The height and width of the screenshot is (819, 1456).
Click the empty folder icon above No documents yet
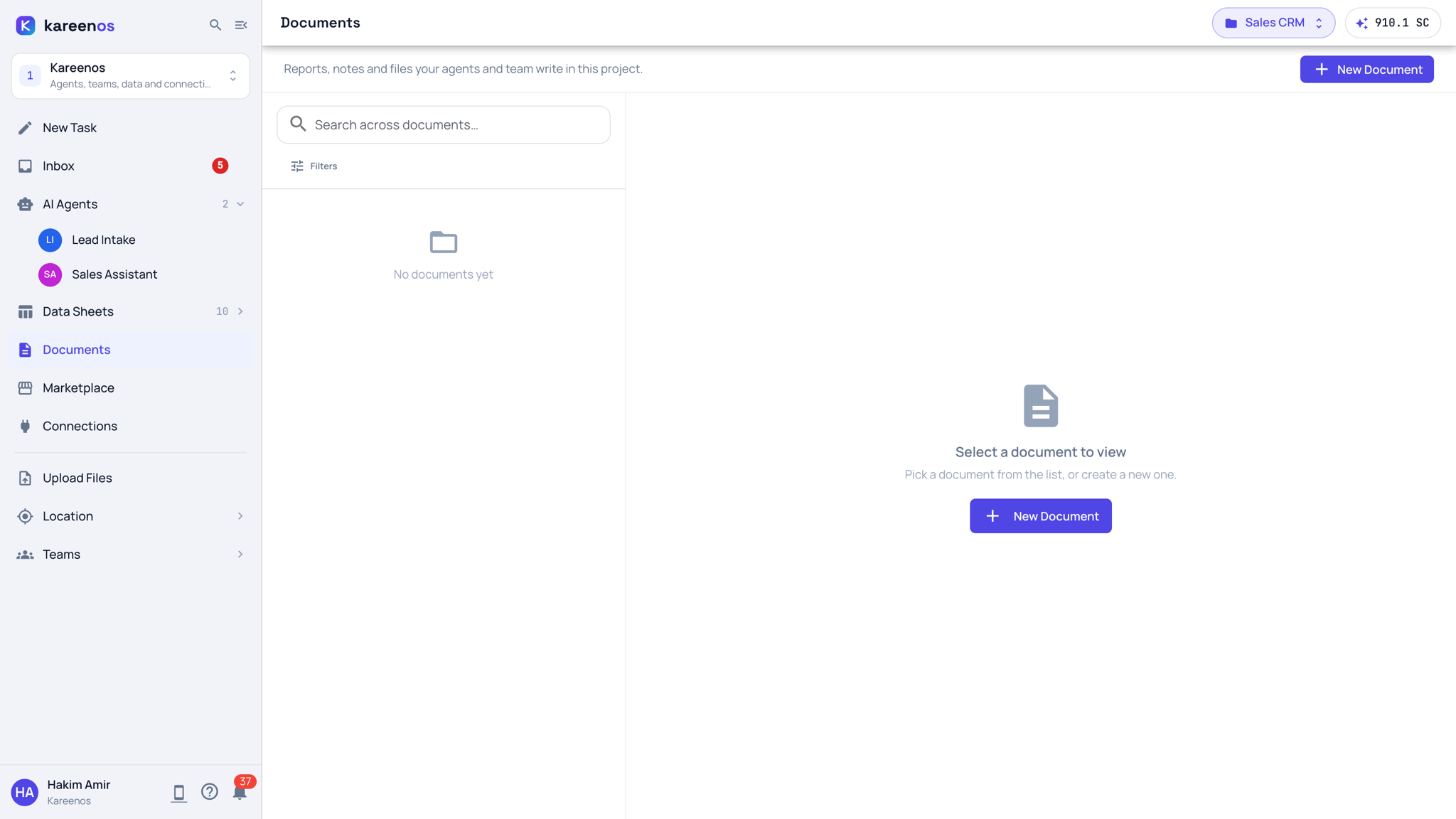tap(444, 242)
